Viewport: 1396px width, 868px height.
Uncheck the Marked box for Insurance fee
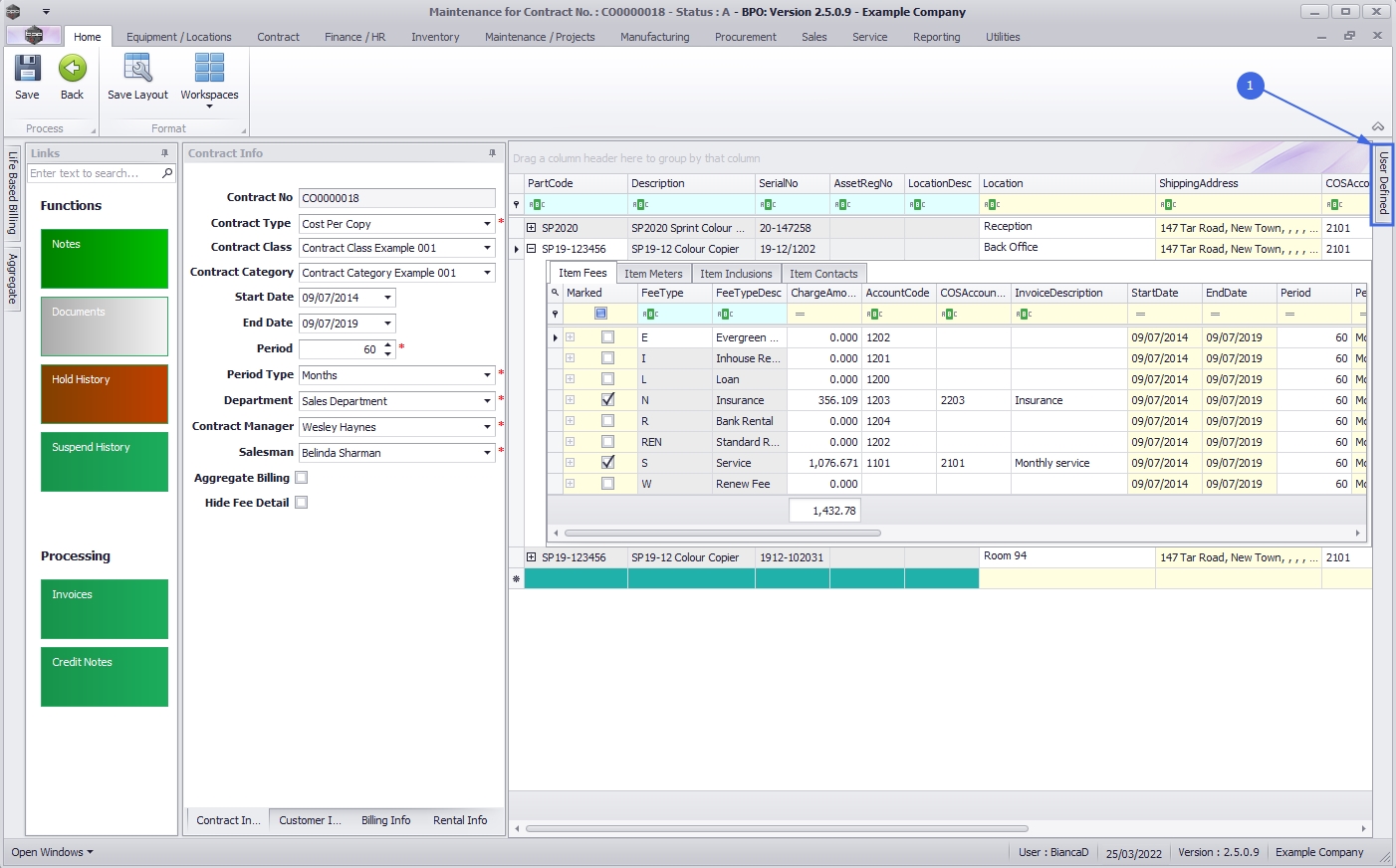click(607, 400)
